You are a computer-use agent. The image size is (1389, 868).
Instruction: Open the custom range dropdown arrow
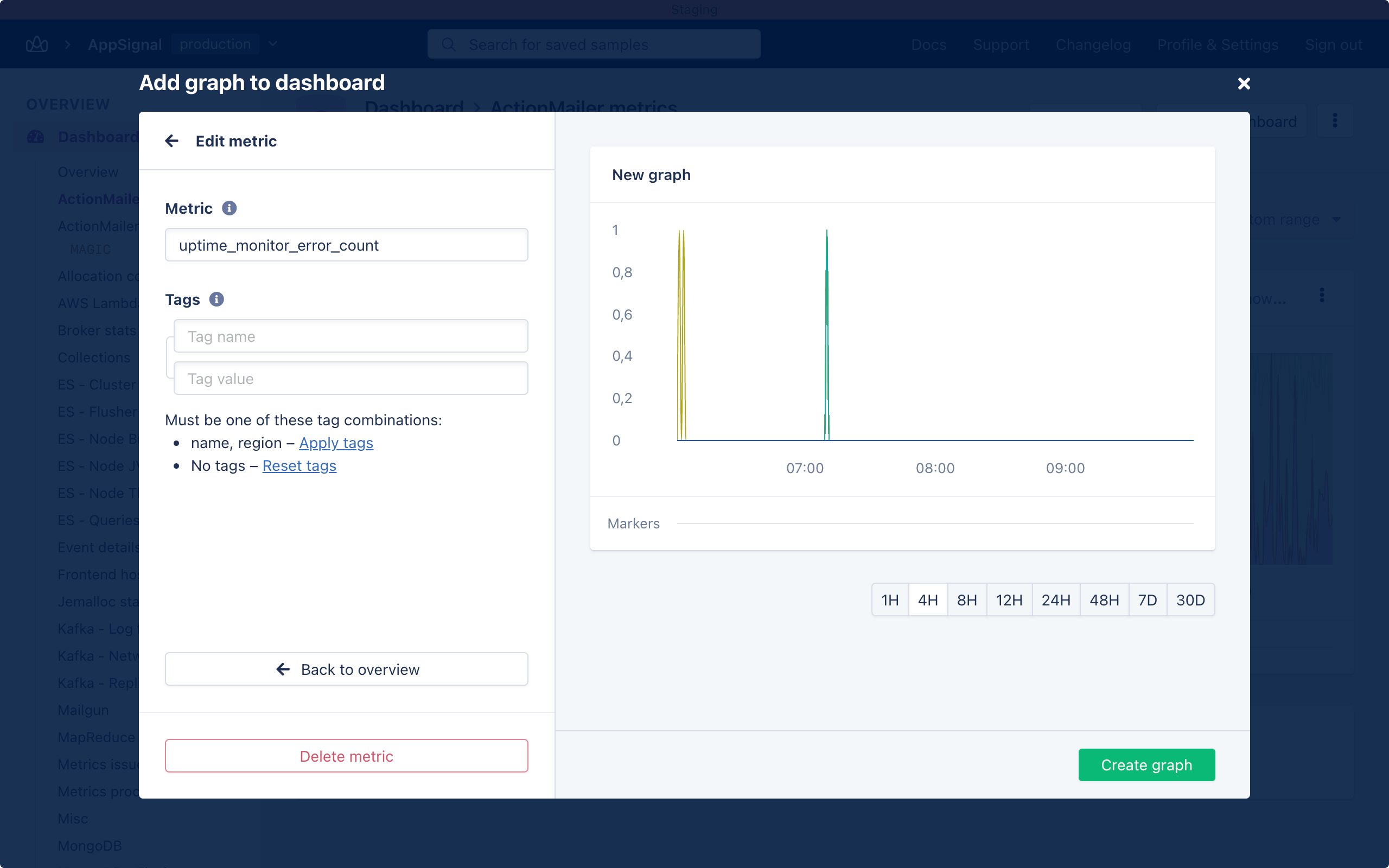point(1336,219)
